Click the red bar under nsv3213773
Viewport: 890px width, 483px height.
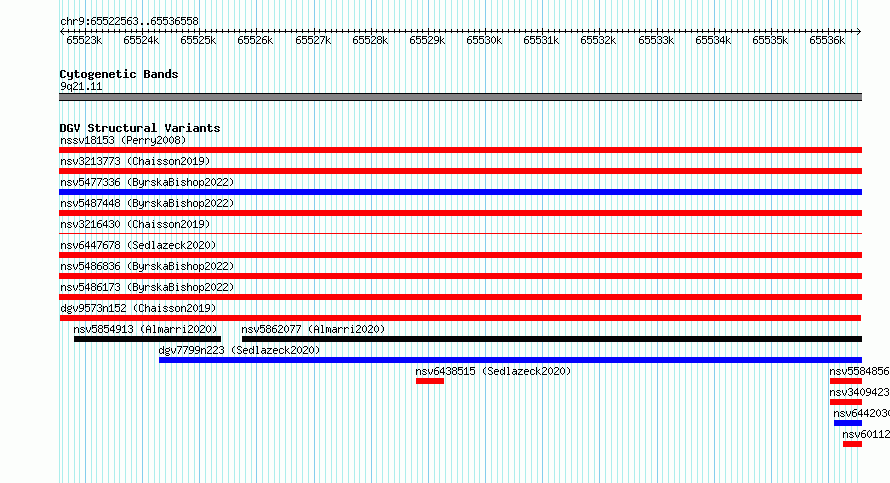(460, 171)
